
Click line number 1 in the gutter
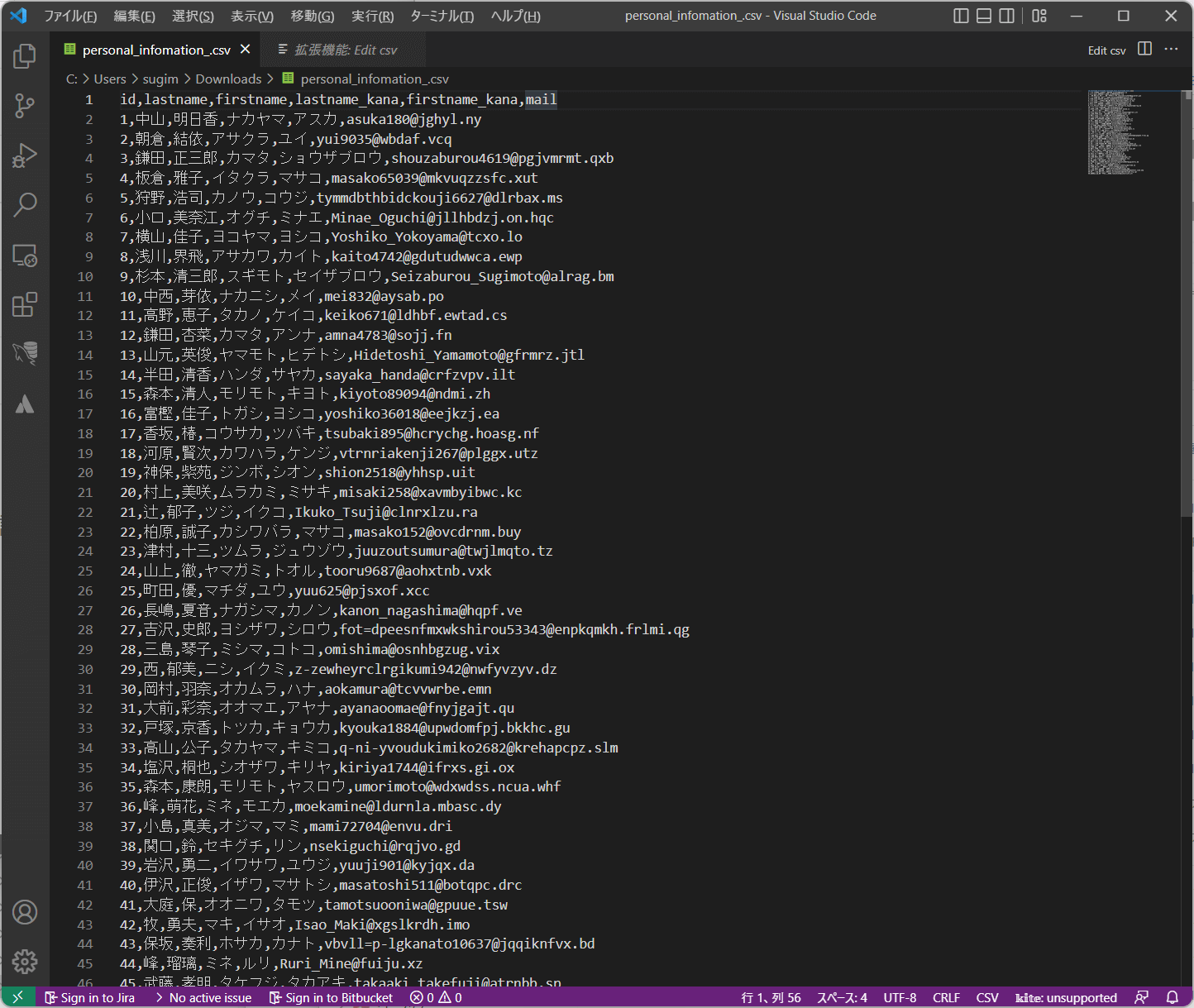(88, 99)
